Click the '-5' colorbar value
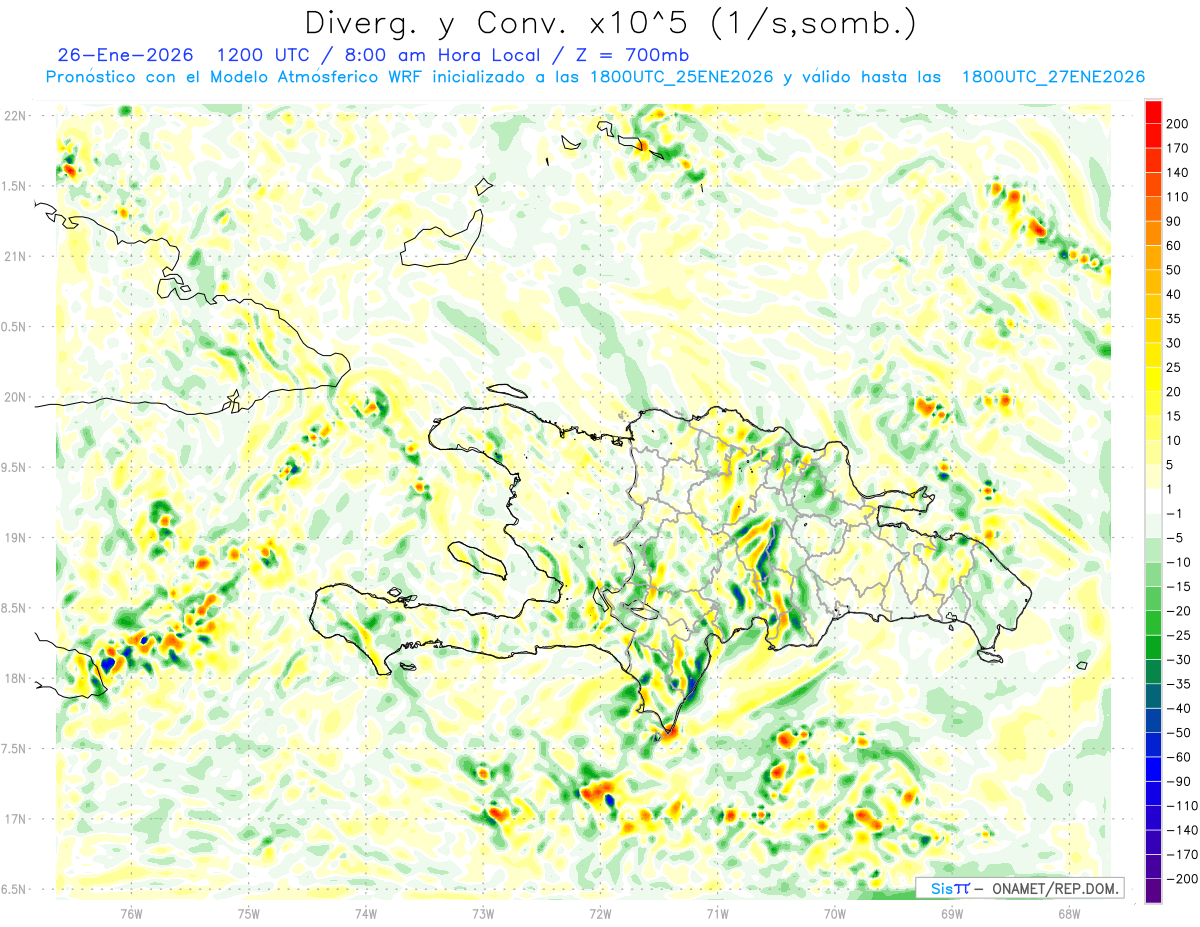Screen dimensions: 1200x927 pos(1174,538)
